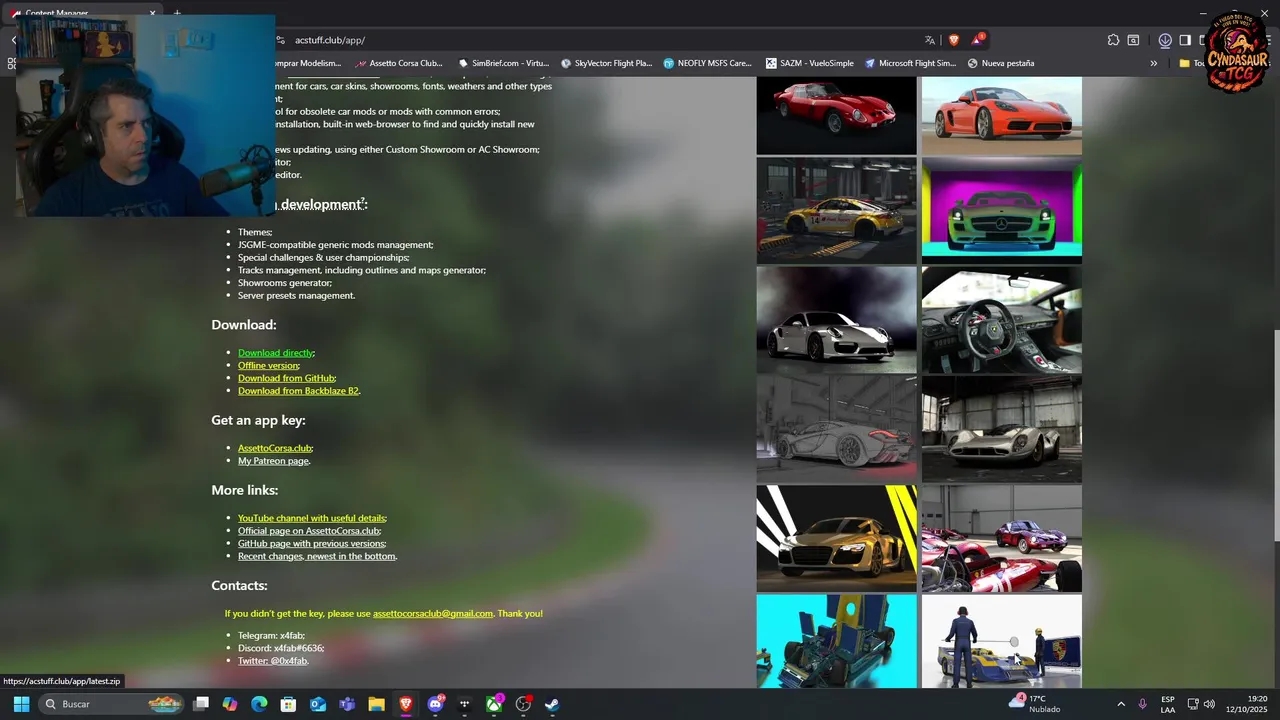Open the Porsche with driver figures thumbnail
Screen dimensions: 1280x720
[1001, 641]
